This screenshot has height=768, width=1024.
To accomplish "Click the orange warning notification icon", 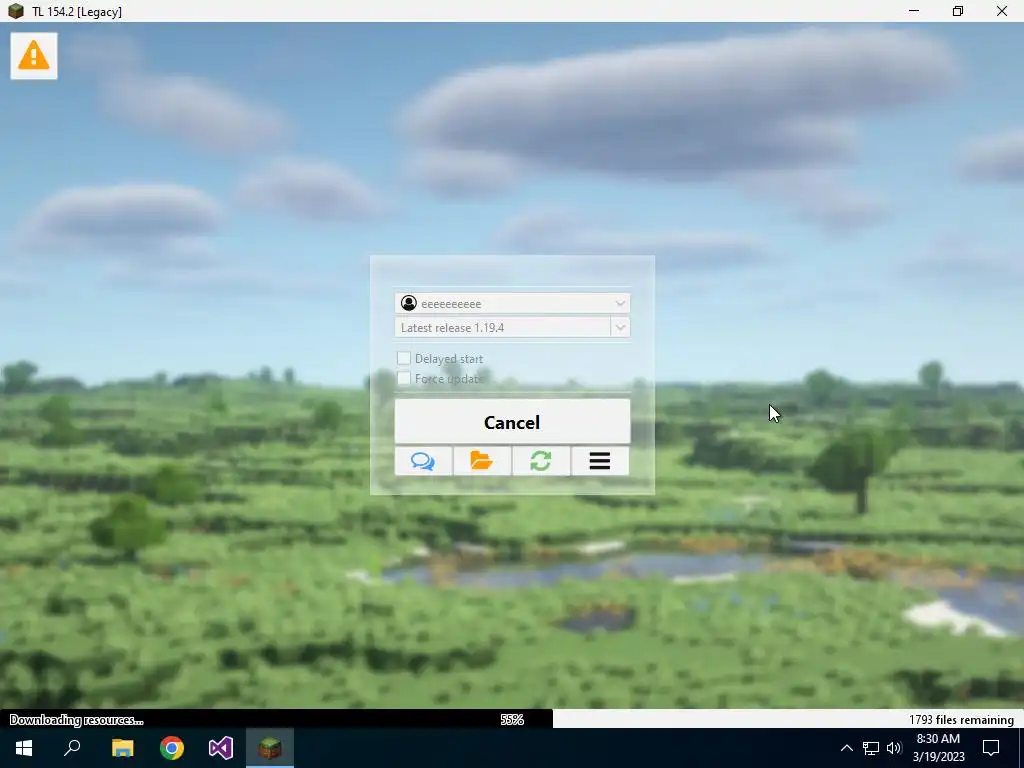I will (x=34, y=56).
